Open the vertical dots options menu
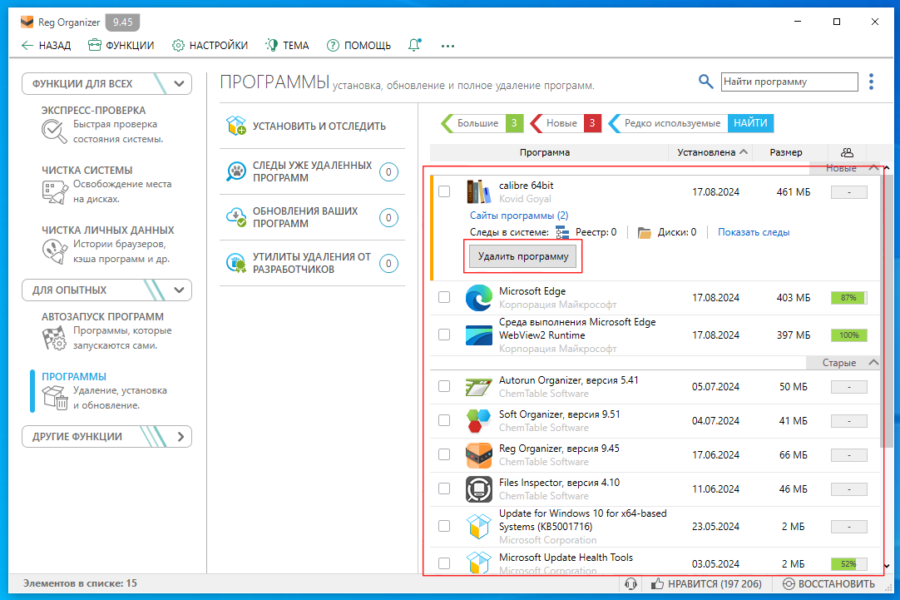This screenshot has width=900, height=600. [871, 82]
